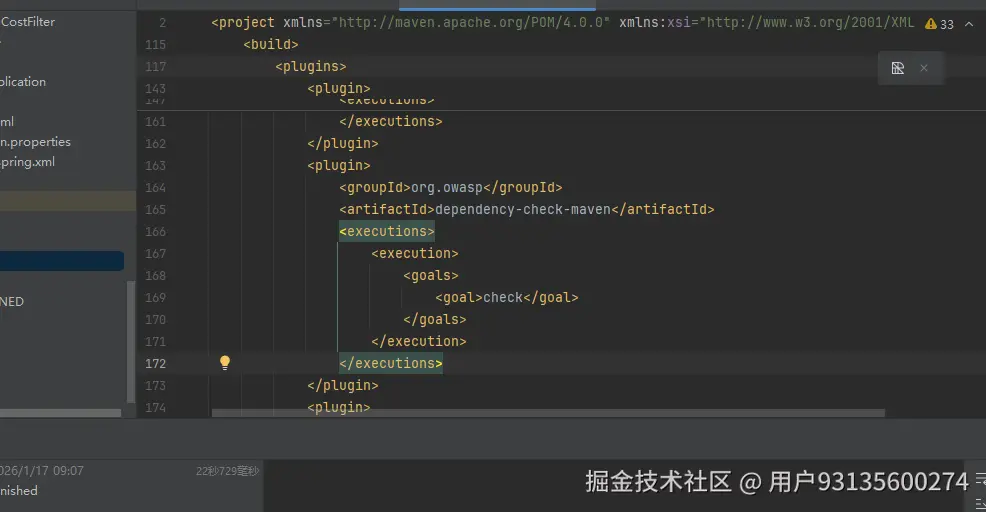Jump to the sticky <plugins> line 117

tap(311, 67)
